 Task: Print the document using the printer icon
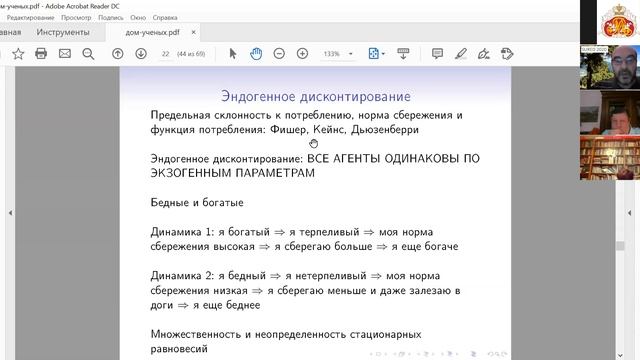(41, 53)
